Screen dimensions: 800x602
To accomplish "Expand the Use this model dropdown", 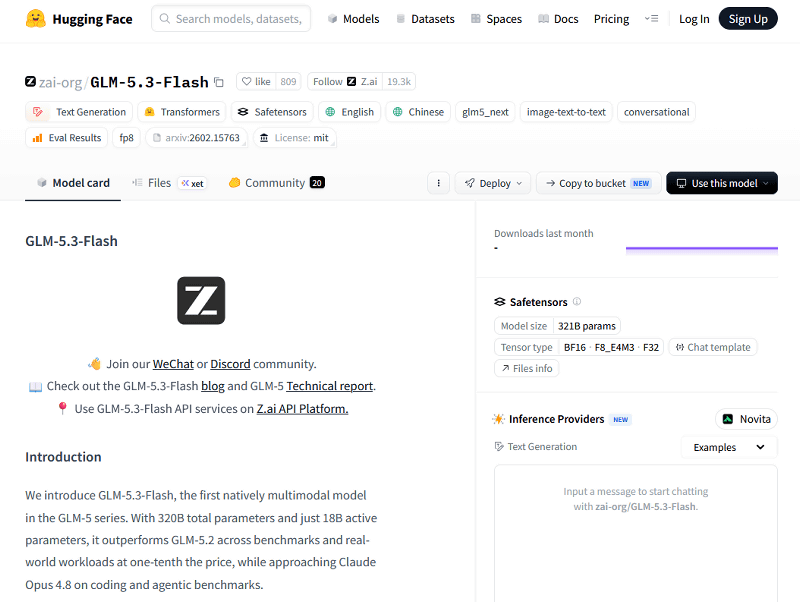I will click(722, 183).
